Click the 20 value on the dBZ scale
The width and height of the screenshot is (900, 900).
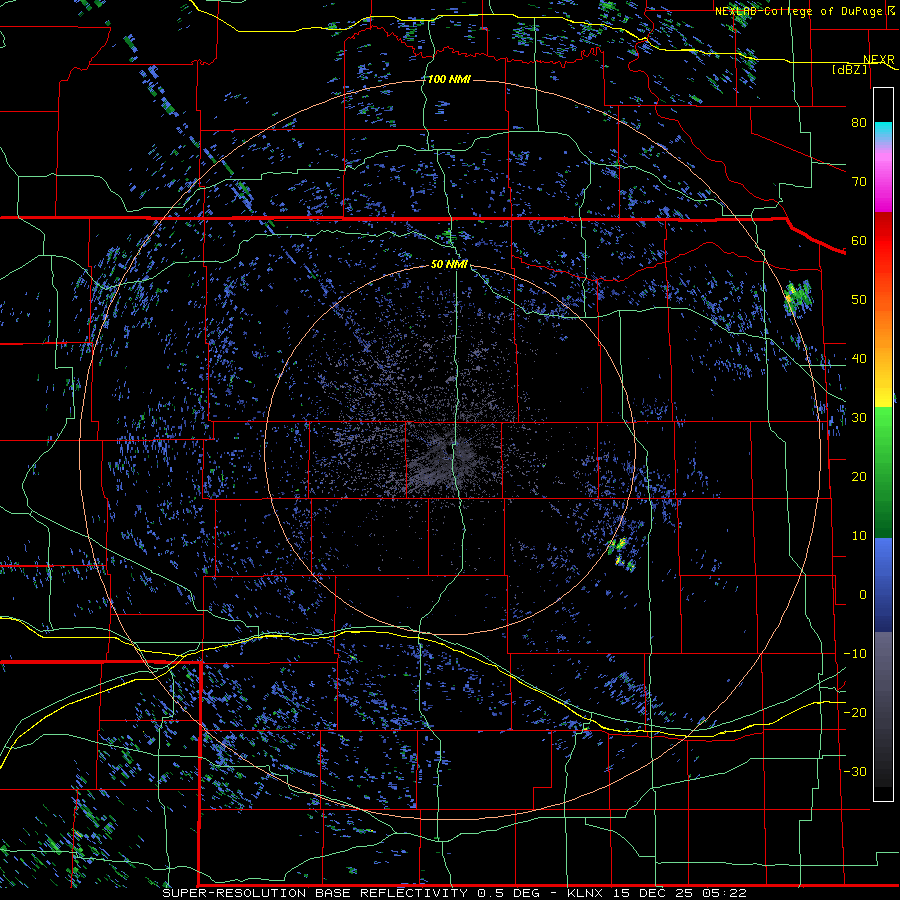(x=859, y=476)
